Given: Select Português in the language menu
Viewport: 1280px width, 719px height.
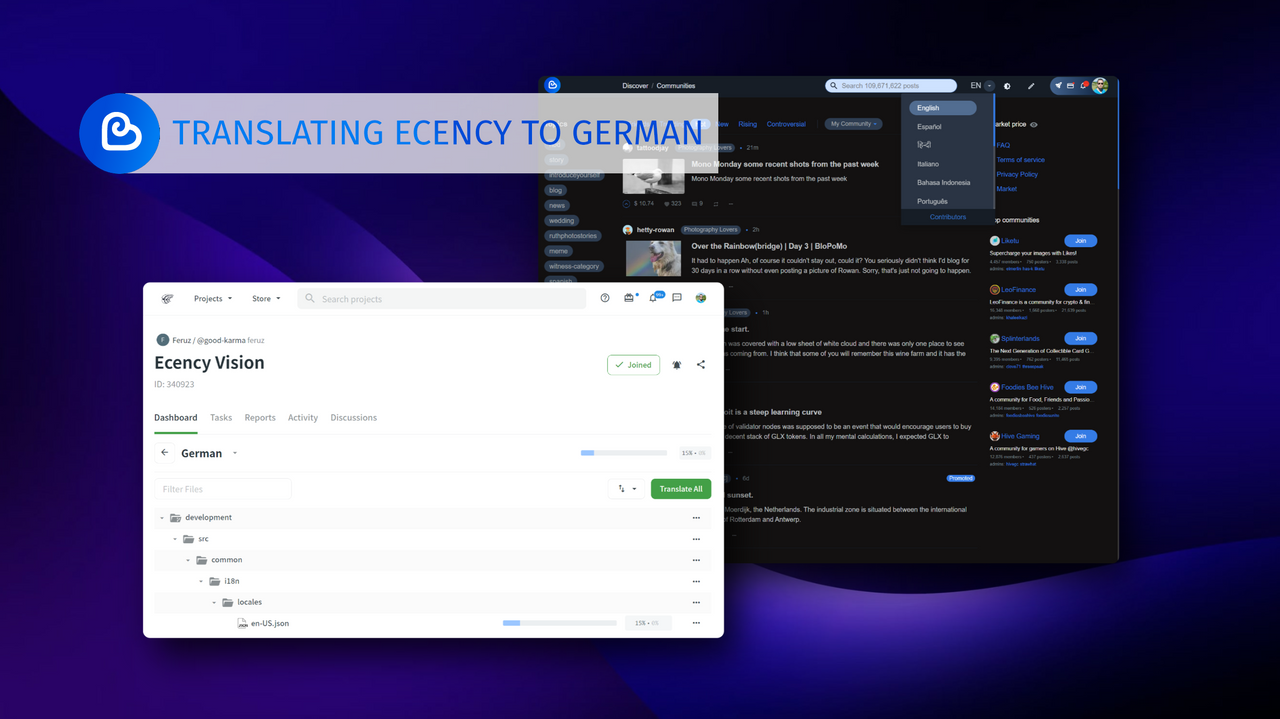Looking at the screenshot, I should coord(932,202).
